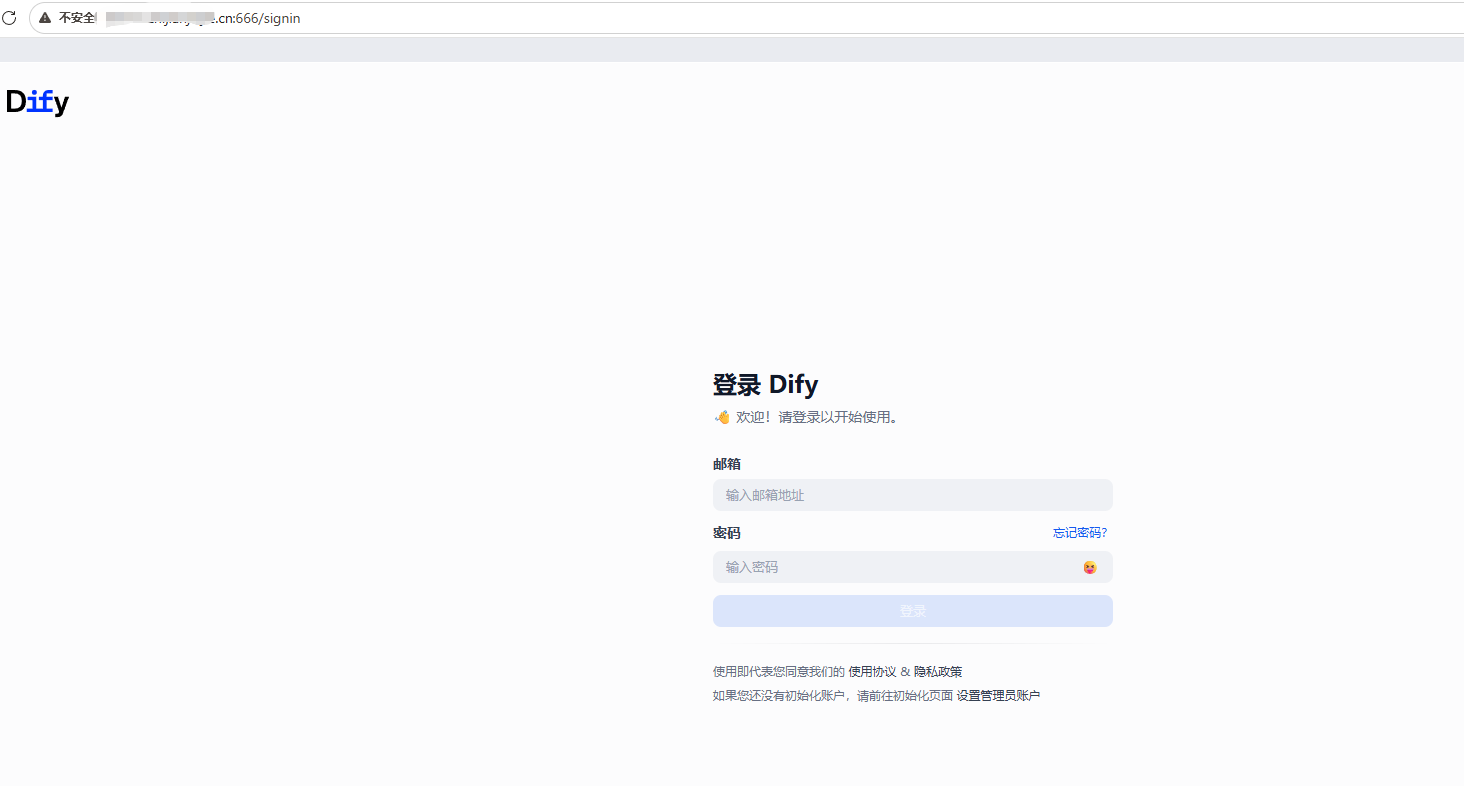Screen dimensions: 1464x786
Task: Open the 使用协议 terms link
Action: [872, 672]
